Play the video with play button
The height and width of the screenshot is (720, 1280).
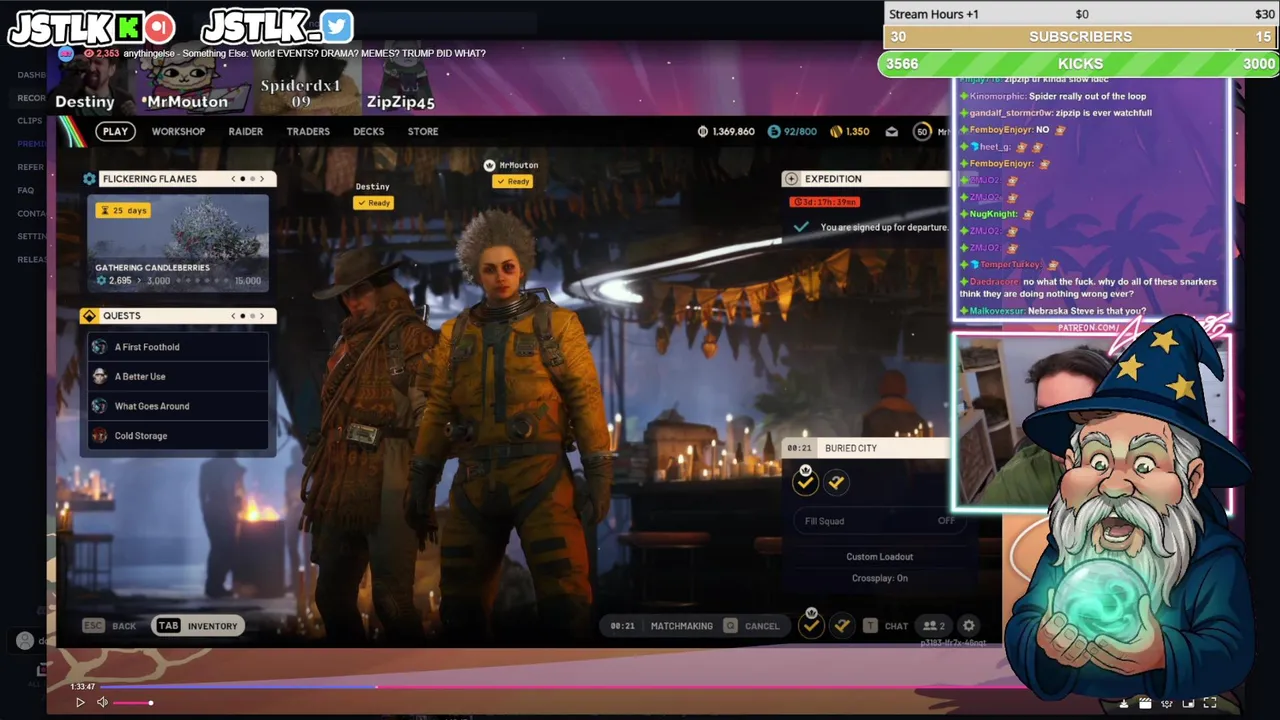click(x=80, y=703)
